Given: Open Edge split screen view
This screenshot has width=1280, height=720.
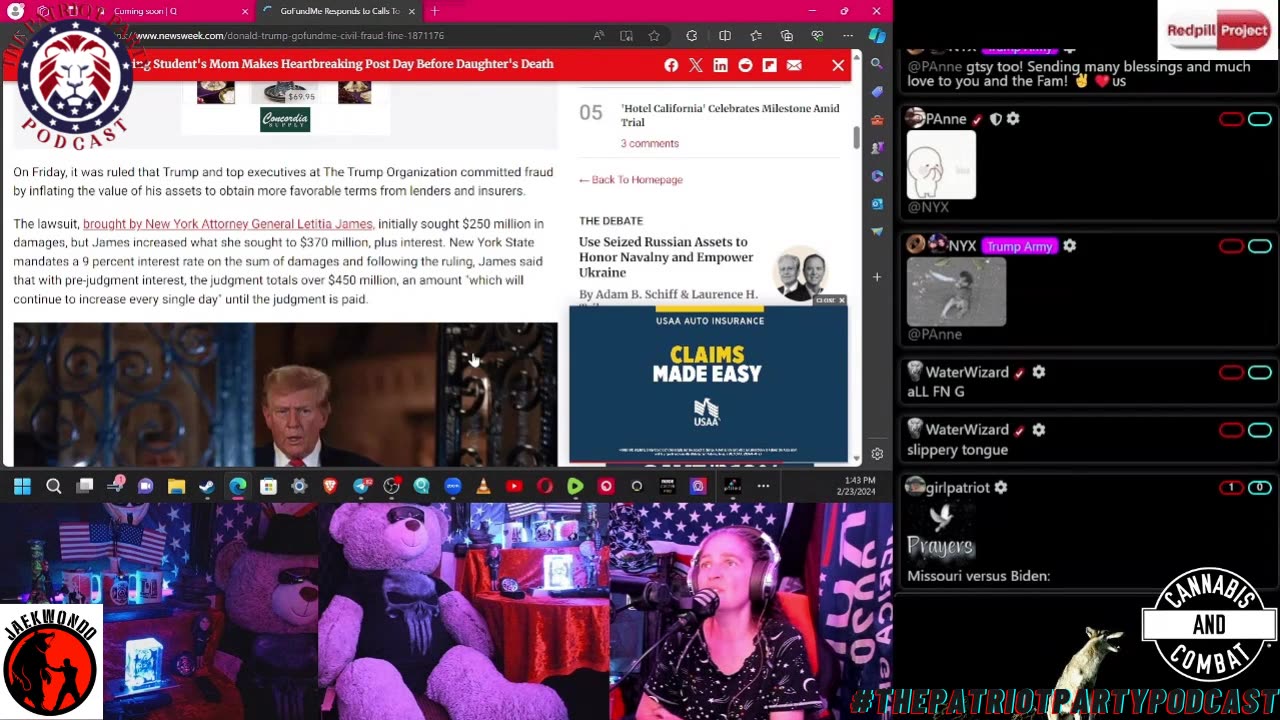Looking at the screenshot, I should tap(725, 36).
